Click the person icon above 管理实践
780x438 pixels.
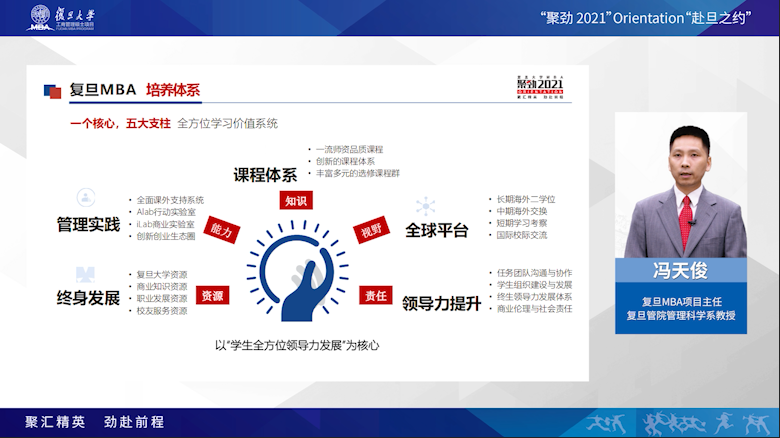(x=86, y=198)
